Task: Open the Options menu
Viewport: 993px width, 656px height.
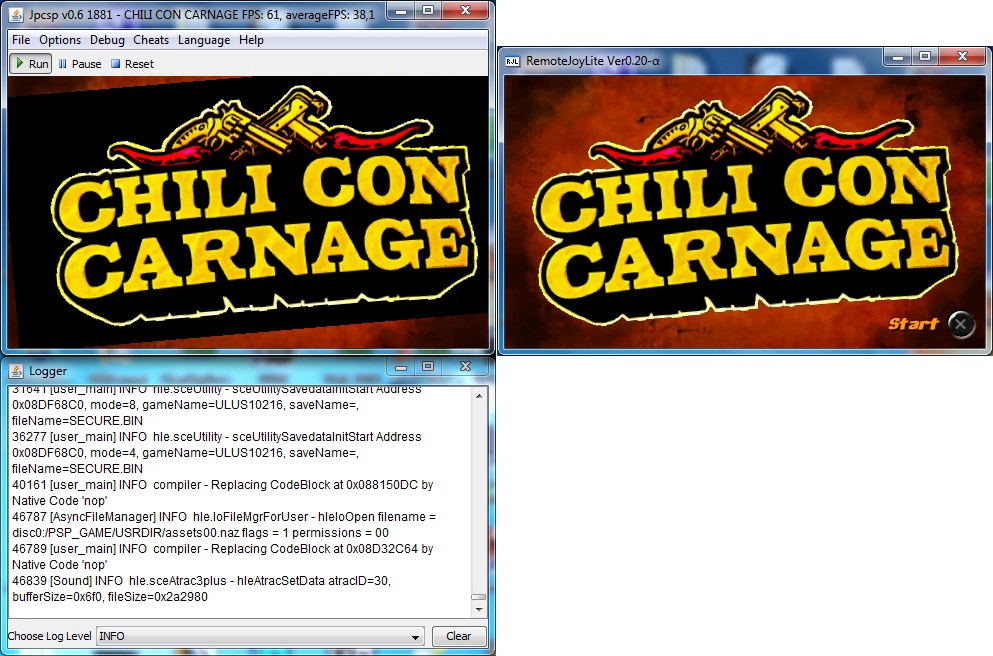Action: pos(60,40)
